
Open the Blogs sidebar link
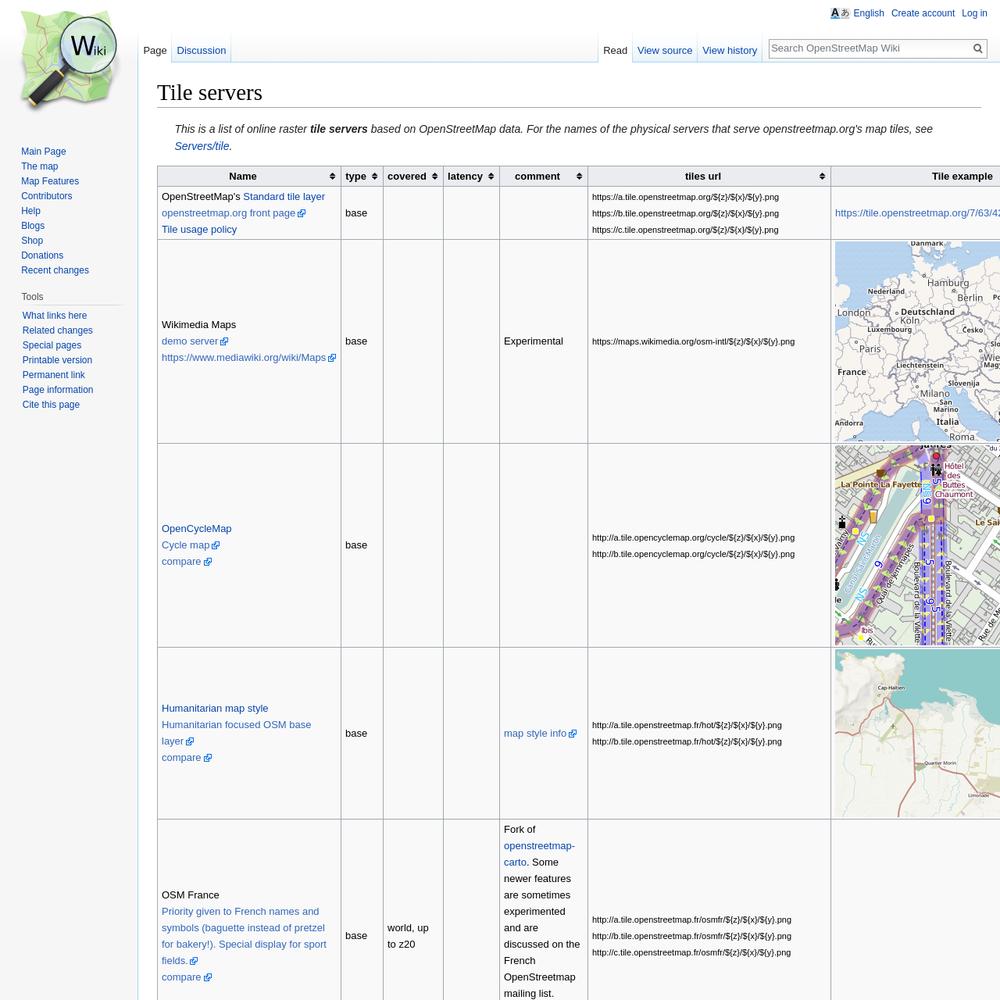click(x=33, y=226)
